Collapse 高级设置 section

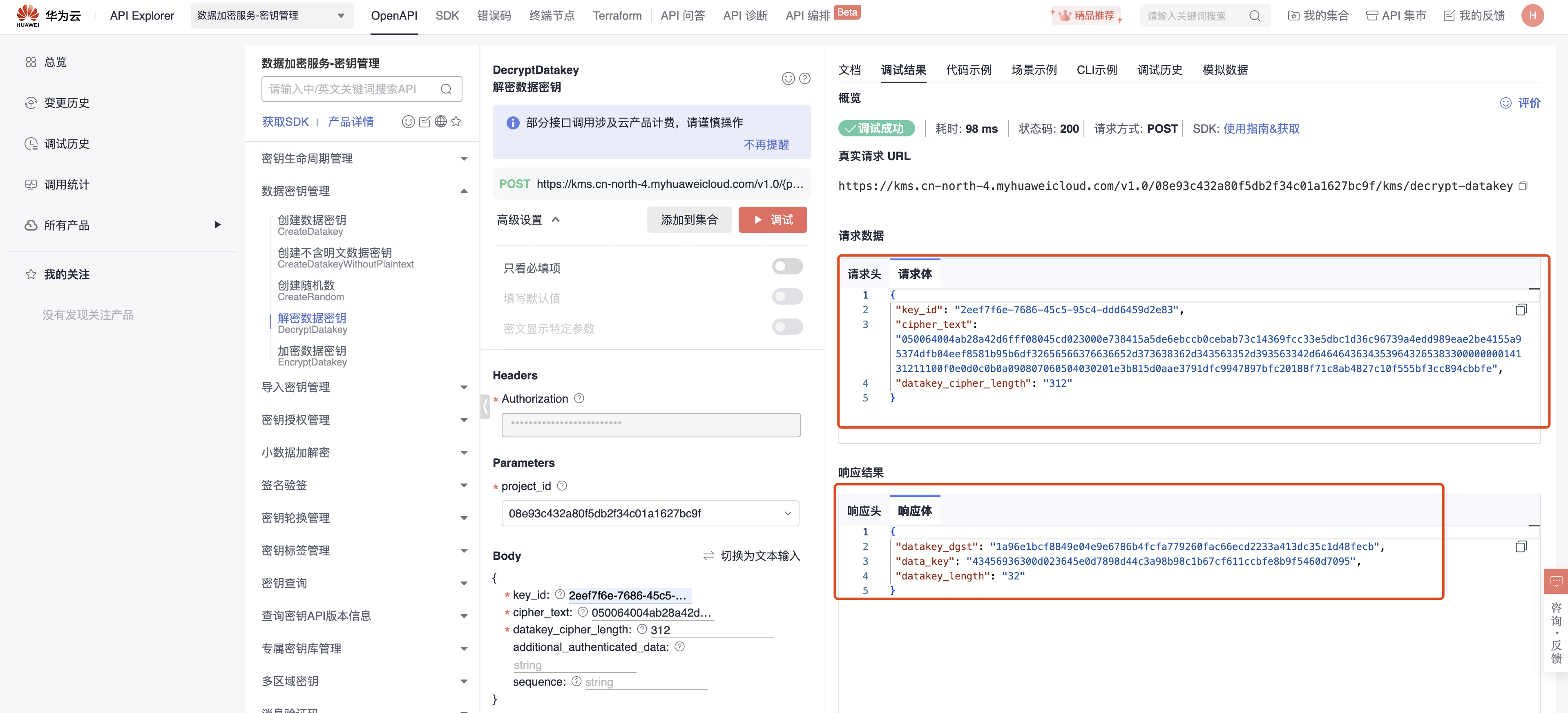coord(528,220)
